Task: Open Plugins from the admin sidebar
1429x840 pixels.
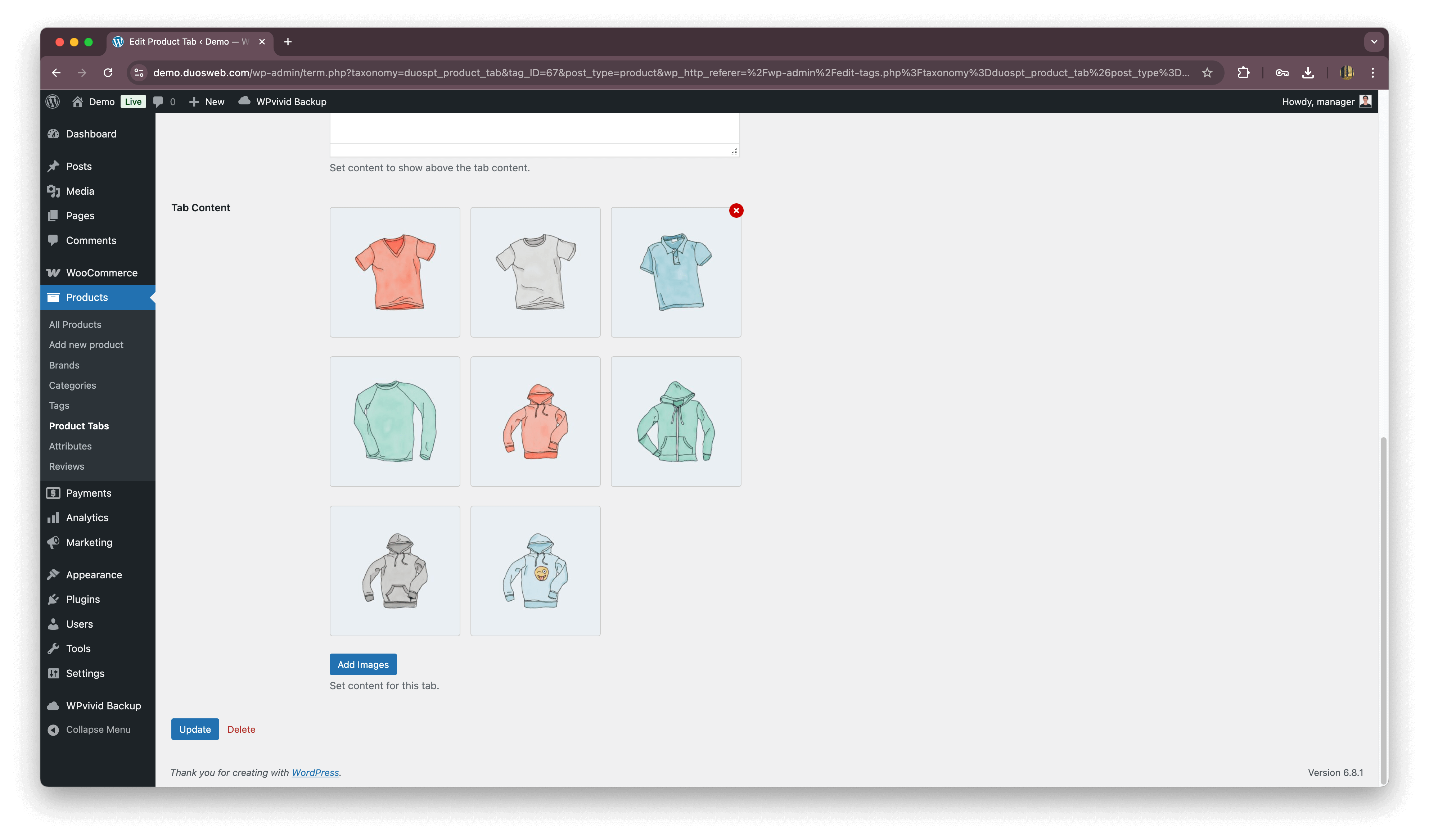Action: pyautogui.click(x=83, y=599)
